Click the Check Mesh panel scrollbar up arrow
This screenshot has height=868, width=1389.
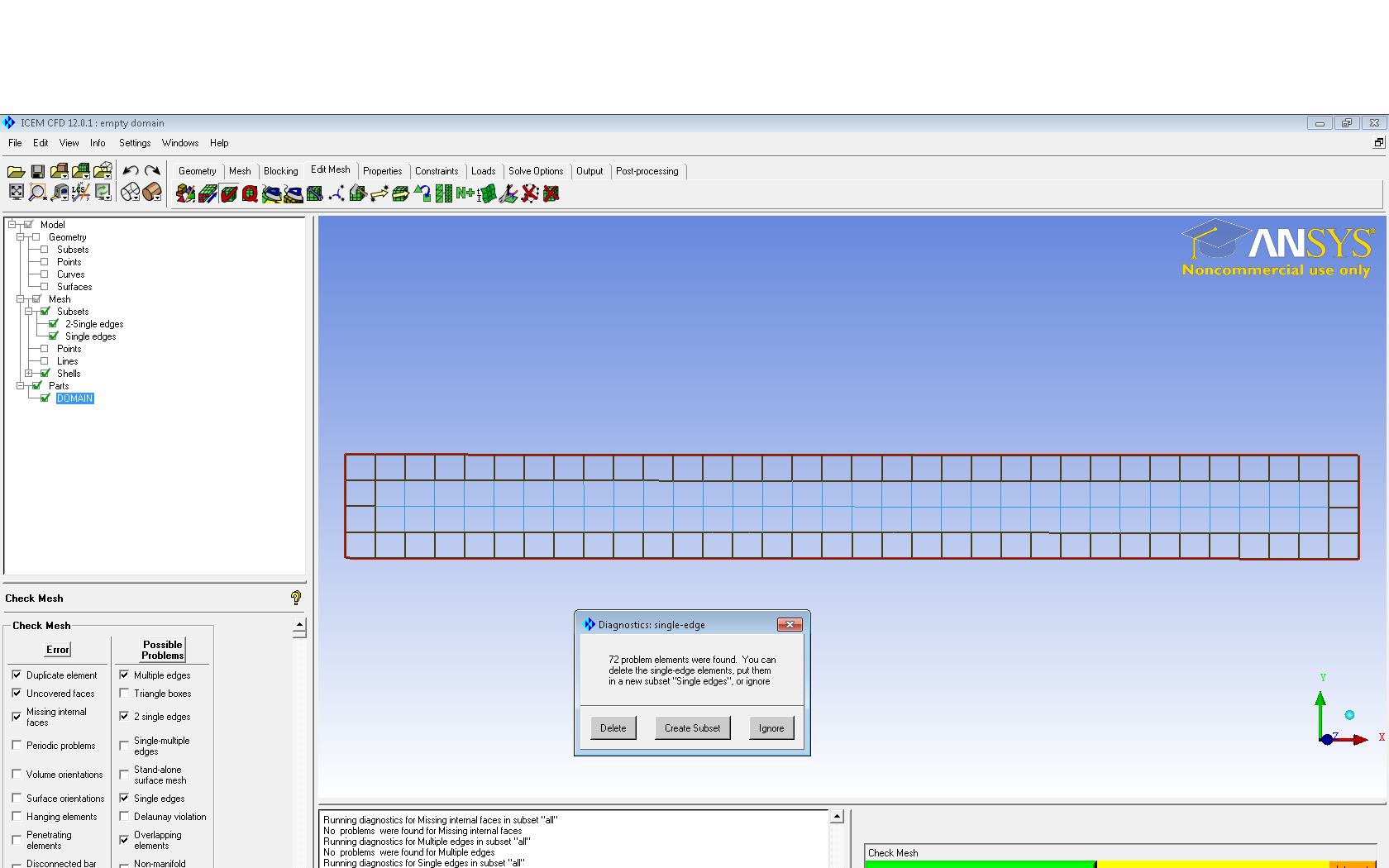click(299, 626)
